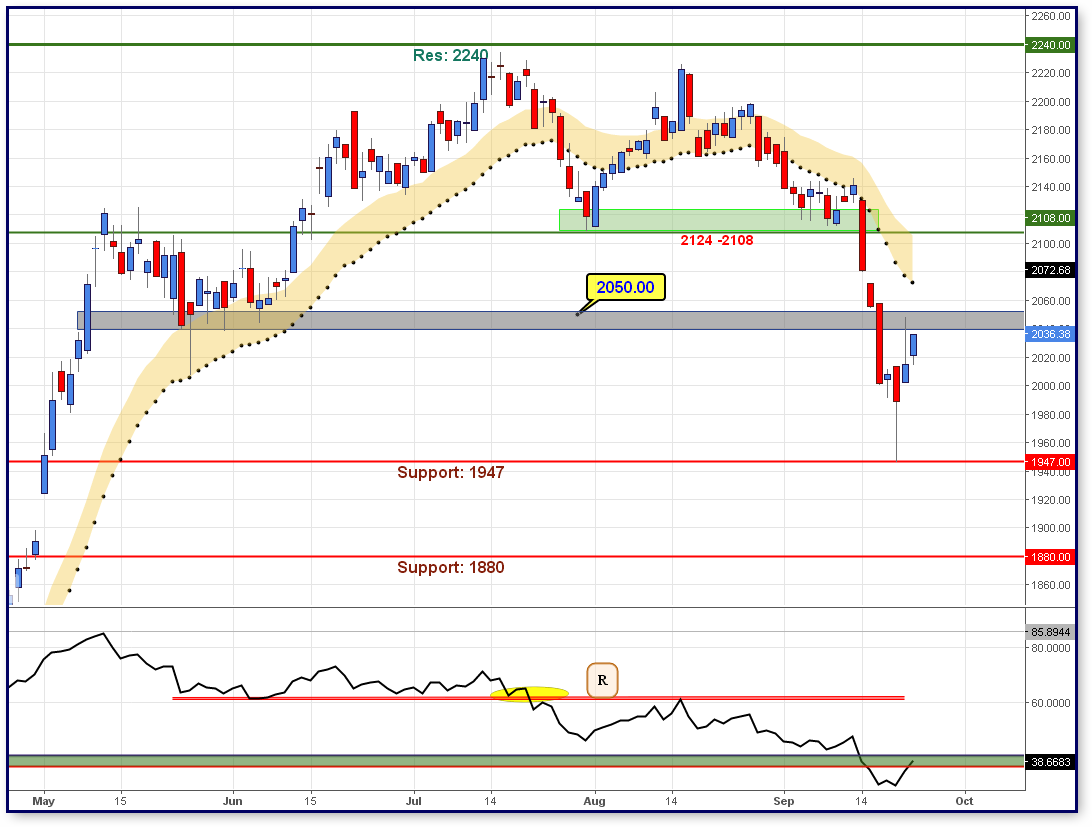Click the red 1880.00 price tag
1092x827 pixels.
(x=1050, y=557)
